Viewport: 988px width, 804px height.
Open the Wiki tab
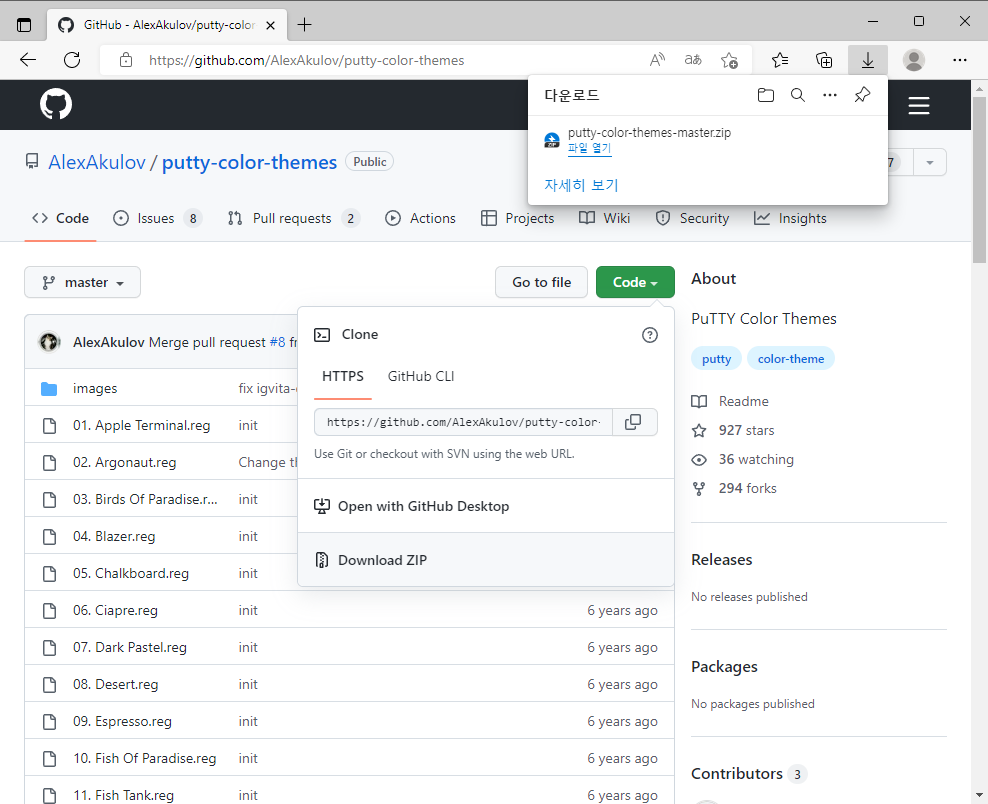[x=604, y=218]
